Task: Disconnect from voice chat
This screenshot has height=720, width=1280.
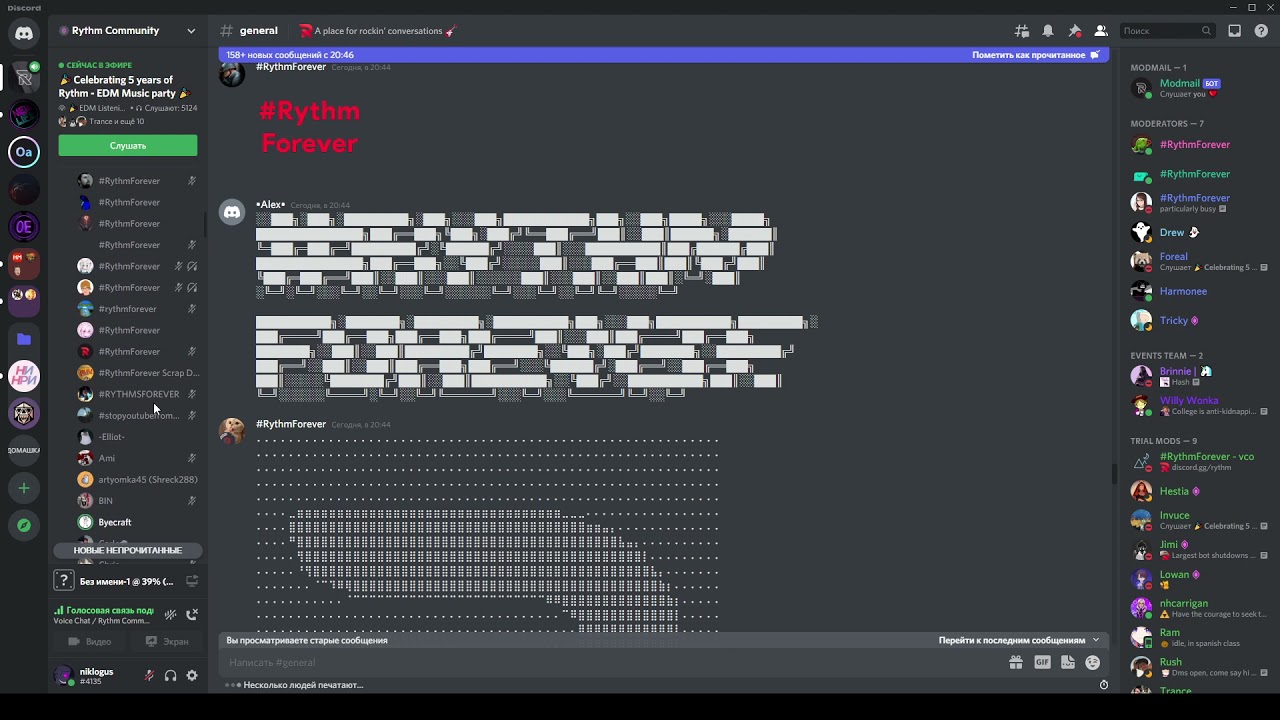Action: coord(192,614)
